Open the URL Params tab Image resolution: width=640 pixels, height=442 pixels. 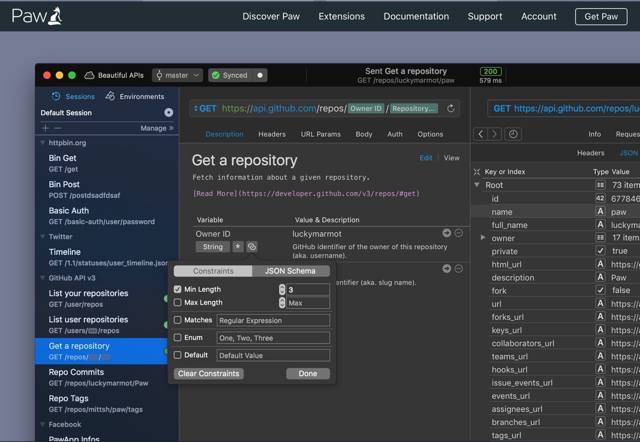tap(320, 134)
